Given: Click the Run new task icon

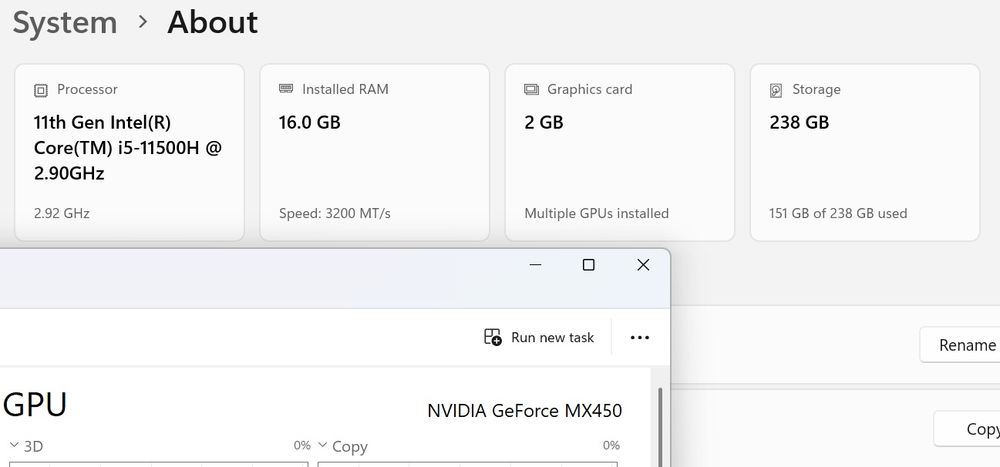Looking at the screenshot, I should coord(492,337).
